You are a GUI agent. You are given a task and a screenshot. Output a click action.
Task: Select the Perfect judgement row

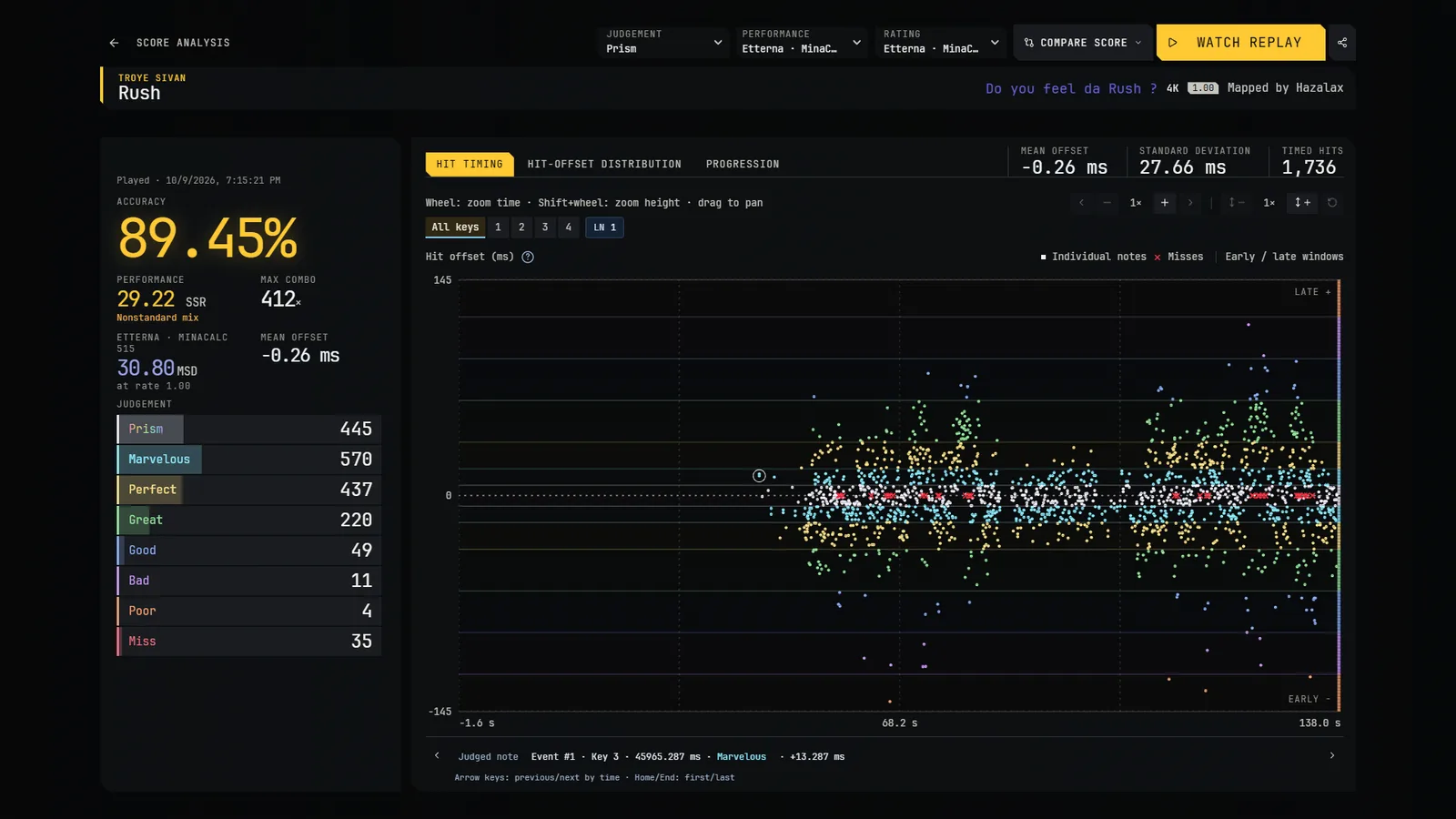(x=248, y=490)
